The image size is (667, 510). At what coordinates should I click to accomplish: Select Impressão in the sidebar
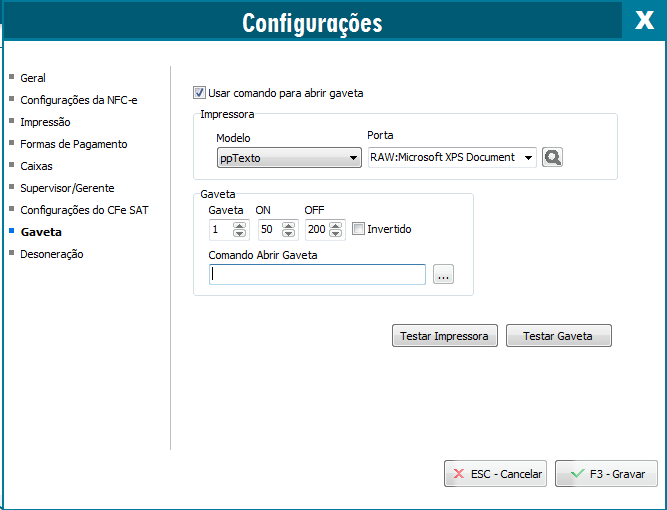click(x=45, y=122)
